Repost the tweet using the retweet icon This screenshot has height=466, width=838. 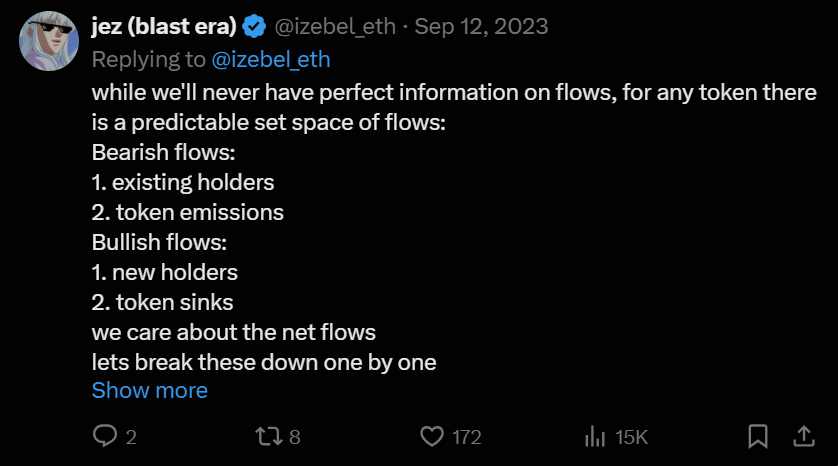[x=268, y=436]
